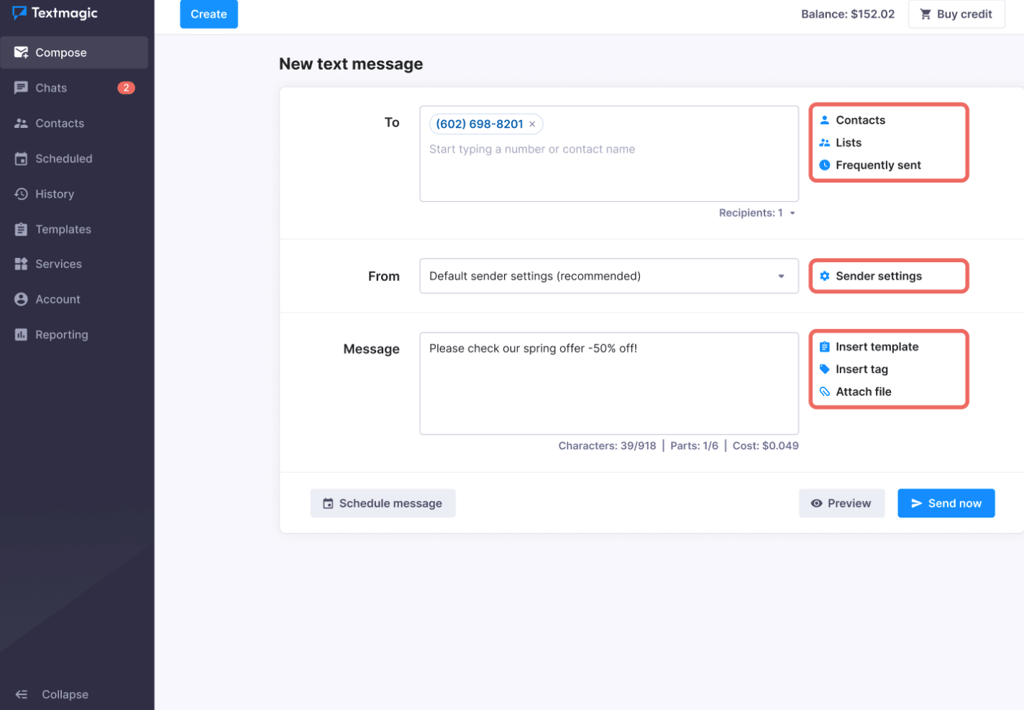1024x710 pixels.
Task: Click the To recipients input field
Action: point(609,154)
